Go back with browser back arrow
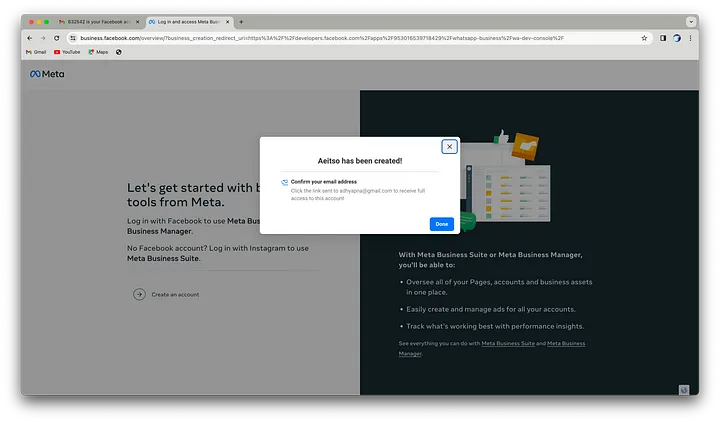Image resolution: width=720 pixels, height=423 pixels. (29, 38)
